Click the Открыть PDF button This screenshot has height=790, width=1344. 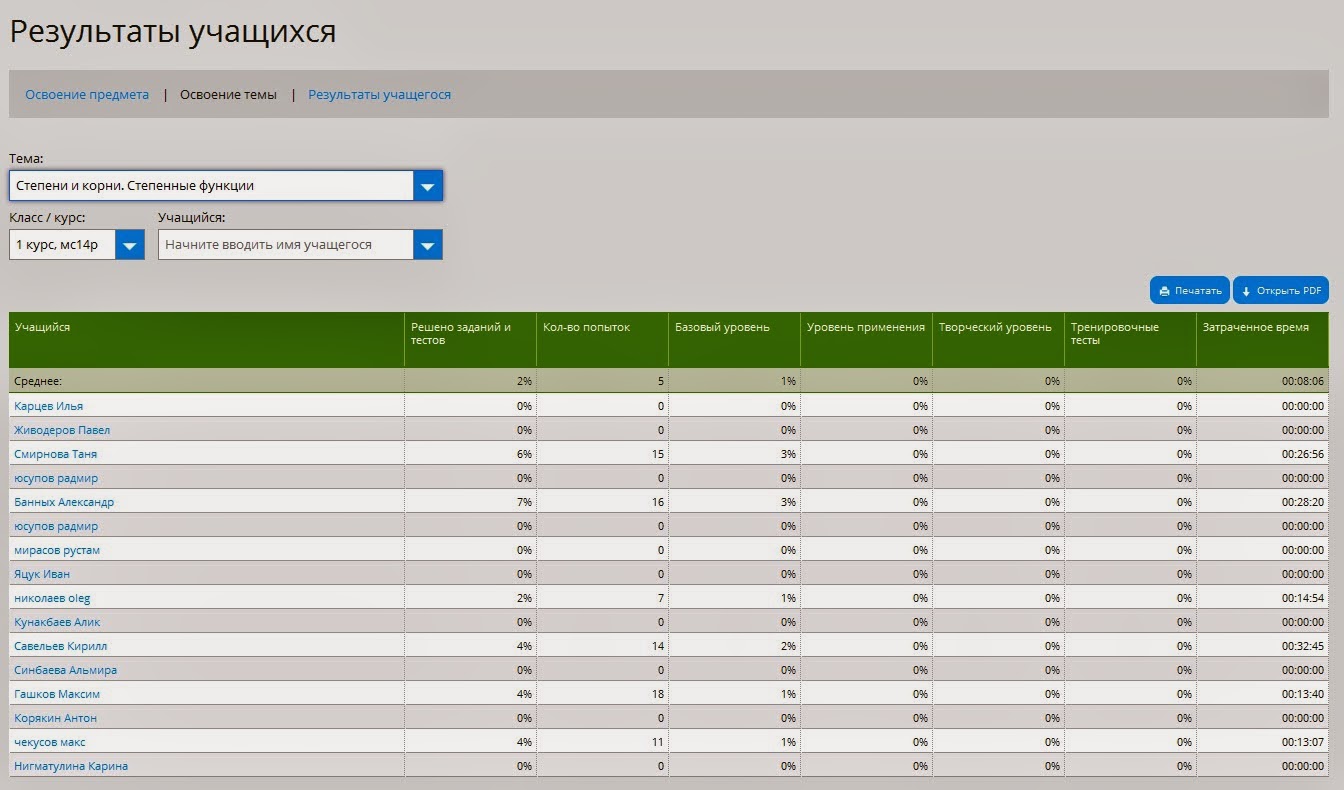tap(1281, 291)
